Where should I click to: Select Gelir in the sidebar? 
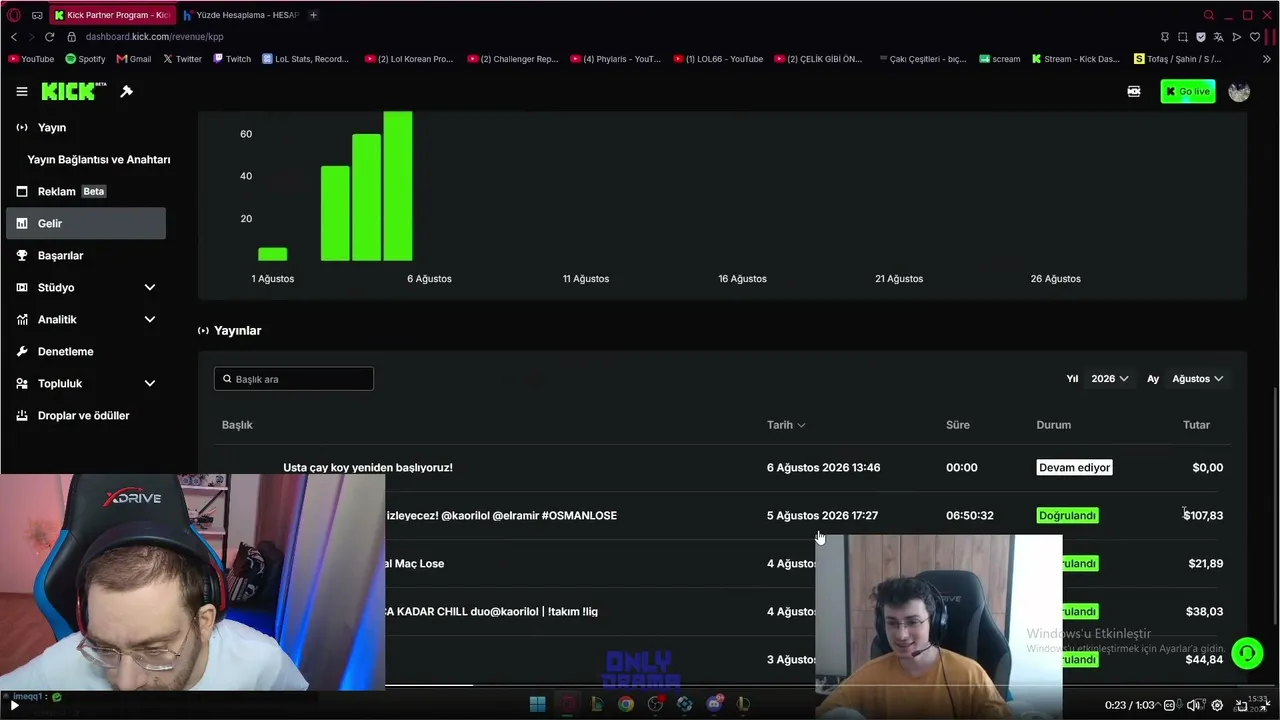pyautogui.click(x=86, y=223)
